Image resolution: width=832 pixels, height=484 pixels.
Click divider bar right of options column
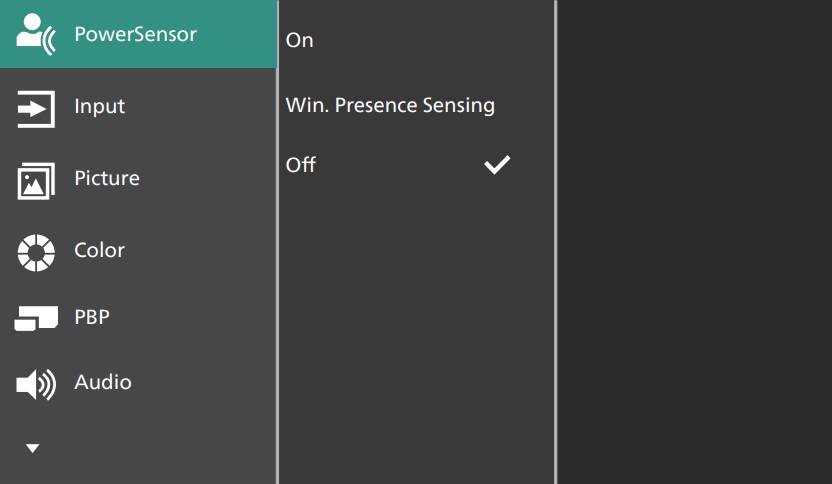(x=555, y=242)
